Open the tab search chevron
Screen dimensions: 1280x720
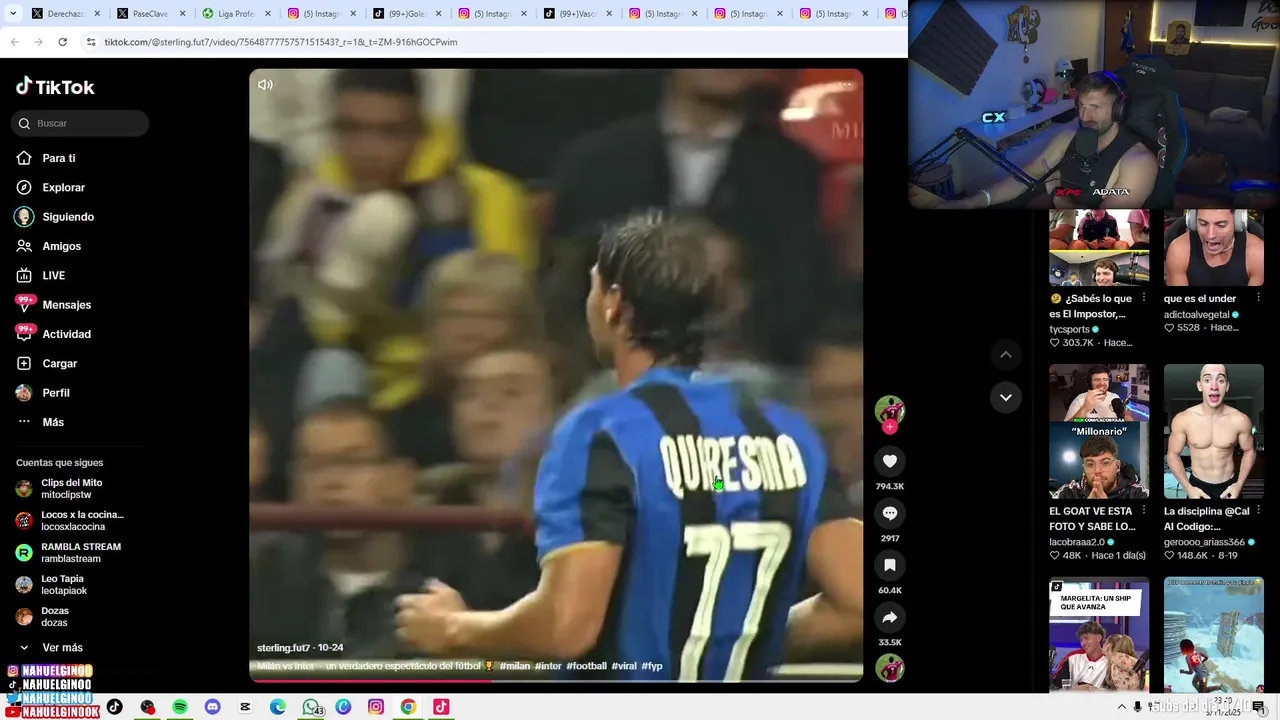(x=12, y=14)
